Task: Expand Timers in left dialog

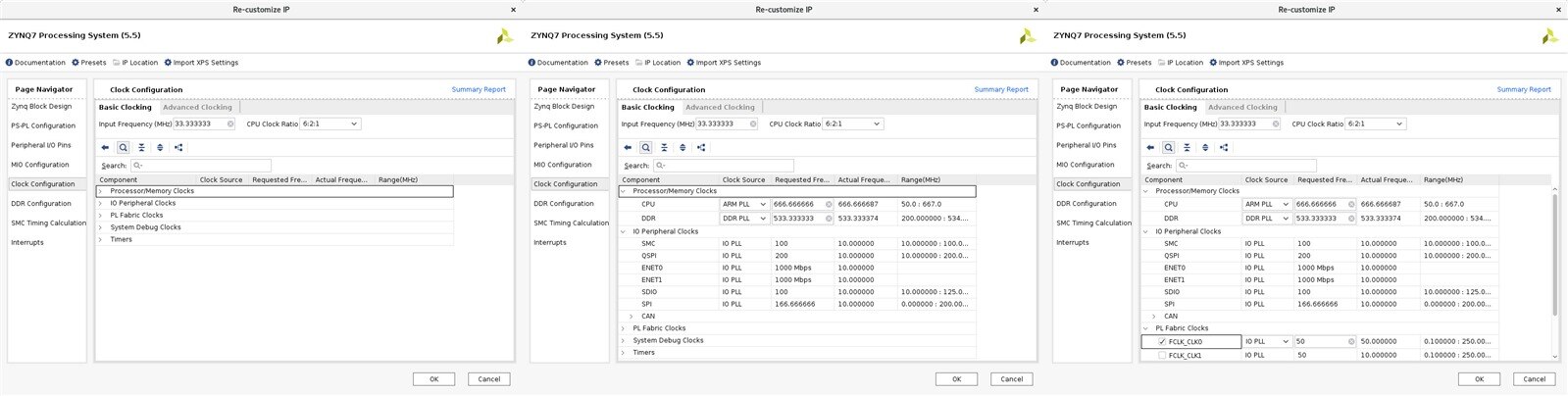Action: tap(100, 239)
